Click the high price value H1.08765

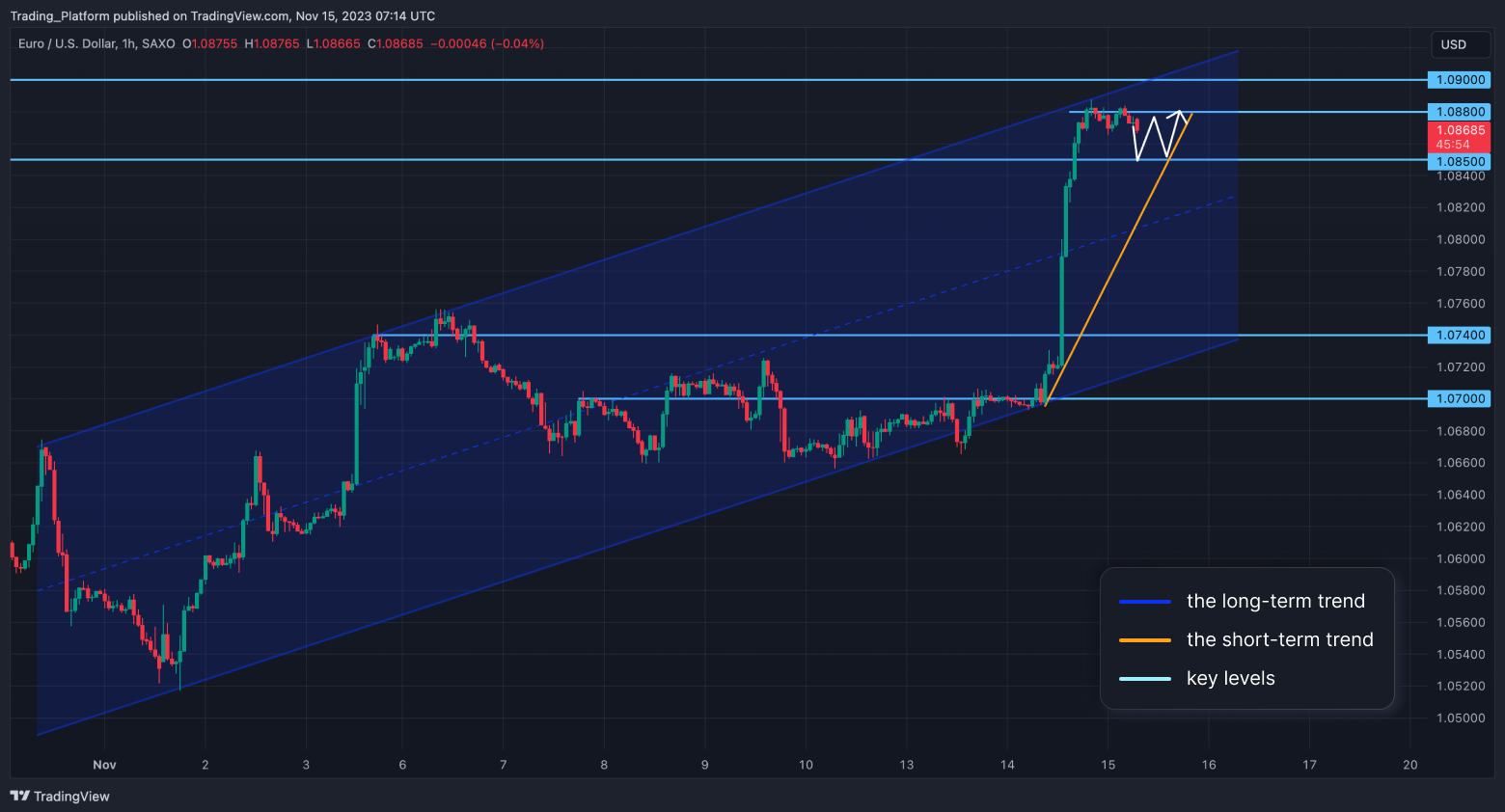tap(272, 43)
